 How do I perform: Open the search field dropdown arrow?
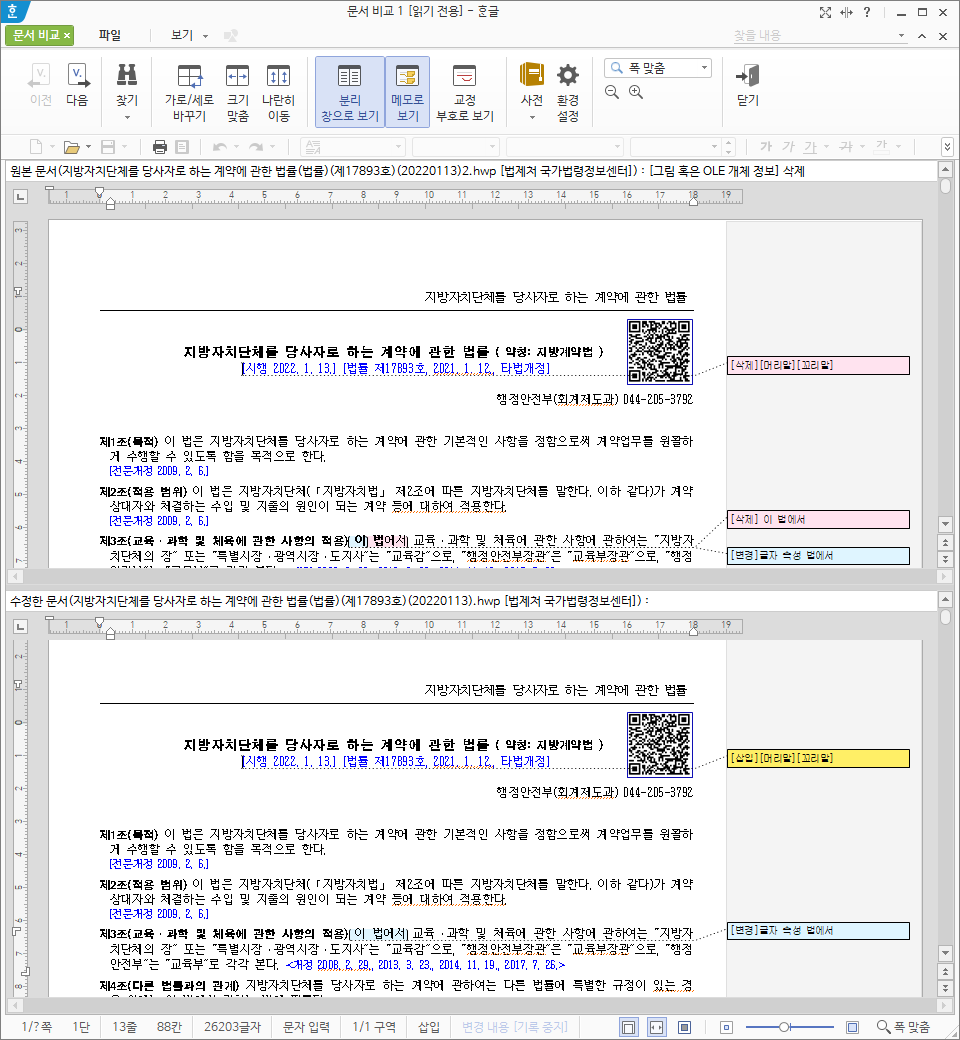902,35
